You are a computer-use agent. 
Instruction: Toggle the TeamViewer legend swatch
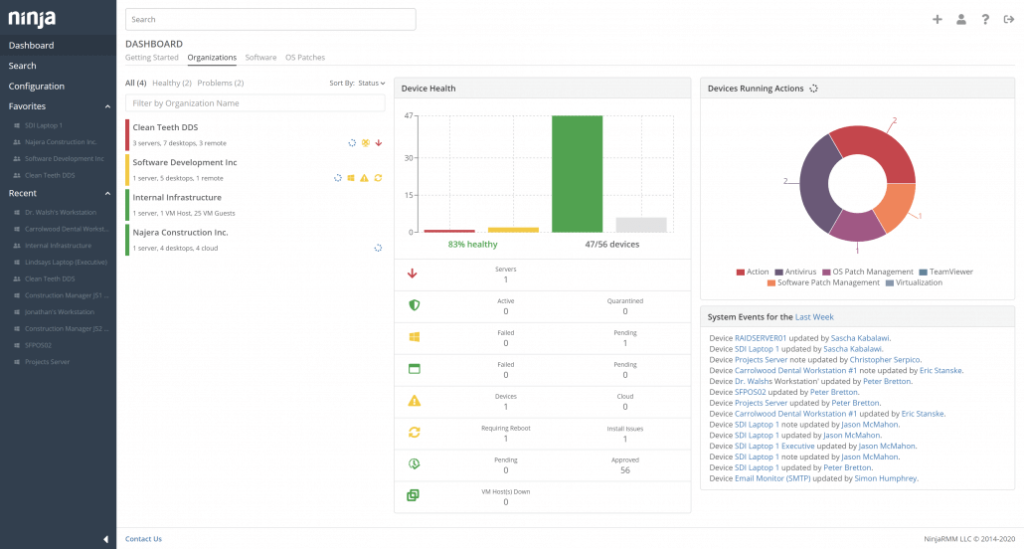coord(923,272)
